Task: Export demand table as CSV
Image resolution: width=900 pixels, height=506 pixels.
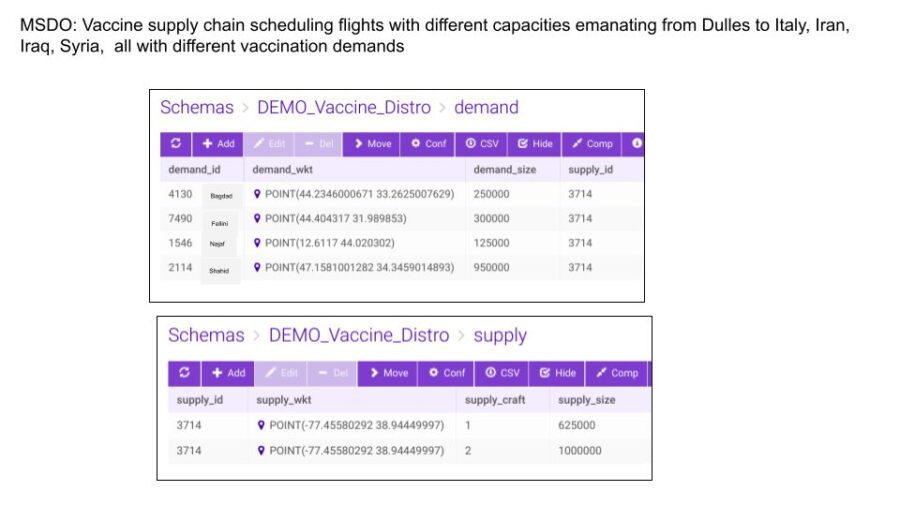Action: [x=482, y=143]
